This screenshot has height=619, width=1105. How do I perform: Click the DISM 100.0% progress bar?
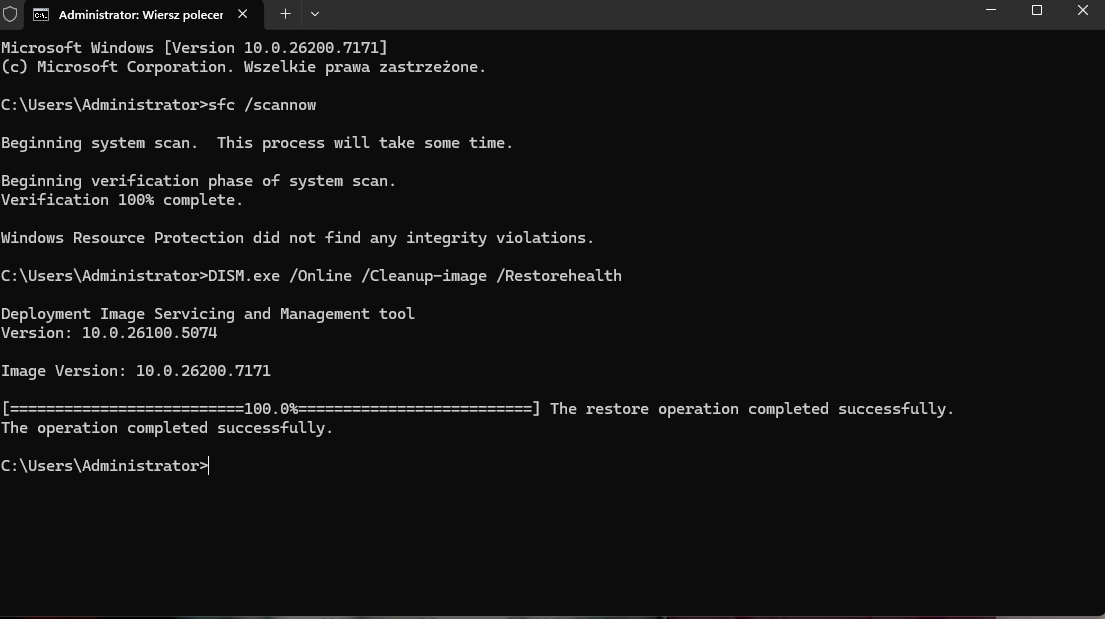[270, 409]
